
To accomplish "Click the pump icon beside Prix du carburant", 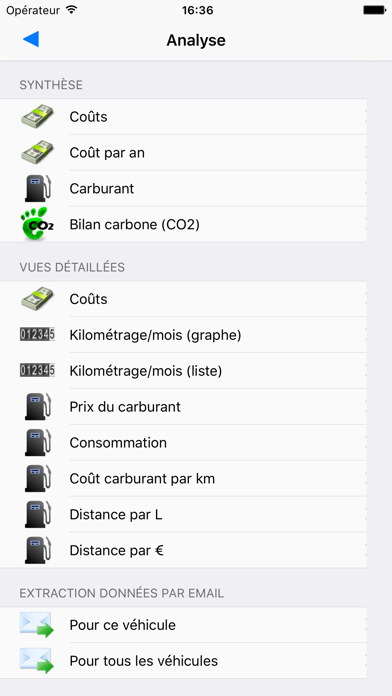I will [38, 407].
